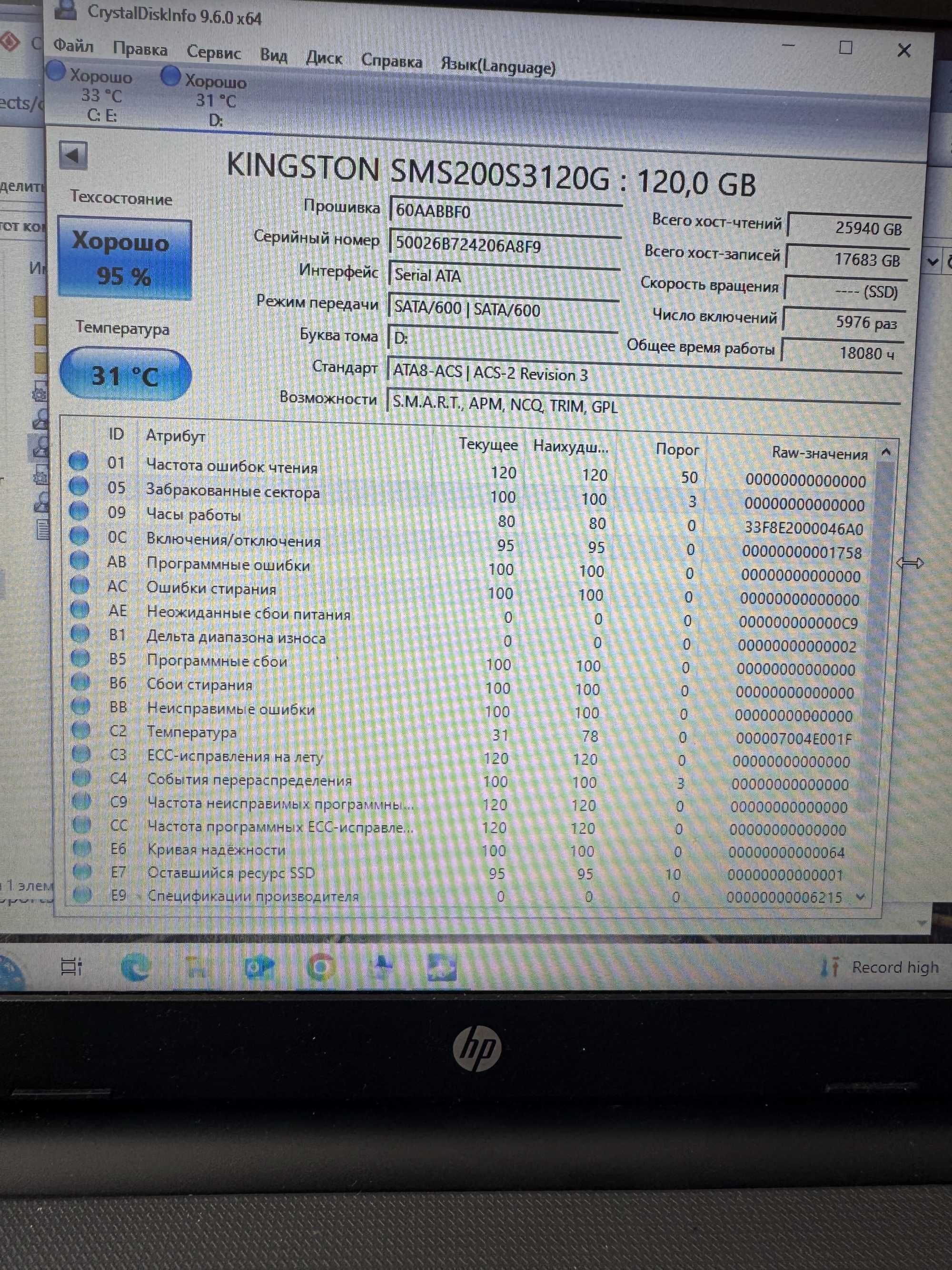Screen dimensions: 952x1270
Task: Open Microsoft Edge from the taskbar
Action: pos(136,967)
